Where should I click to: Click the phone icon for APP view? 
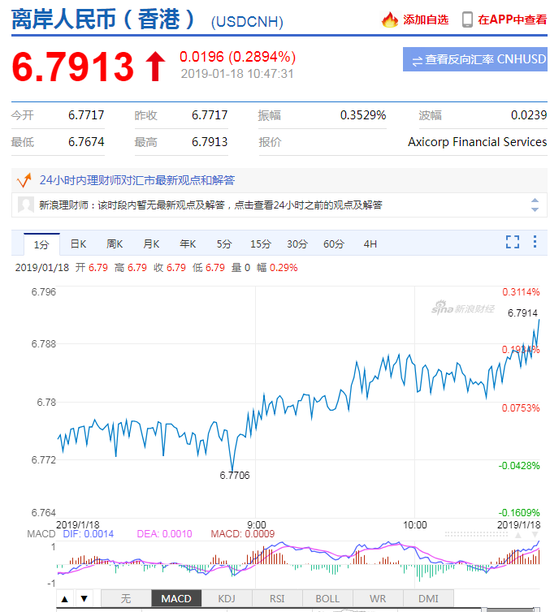(x=466, y=20)
